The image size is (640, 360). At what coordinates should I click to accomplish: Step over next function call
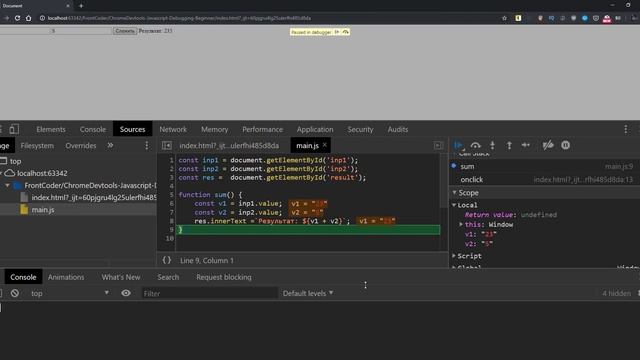476,145
